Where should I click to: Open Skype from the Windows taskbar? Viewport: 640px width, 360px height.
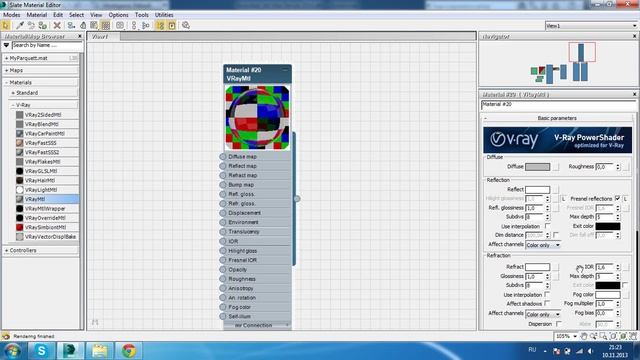click(x=41, y=351)
